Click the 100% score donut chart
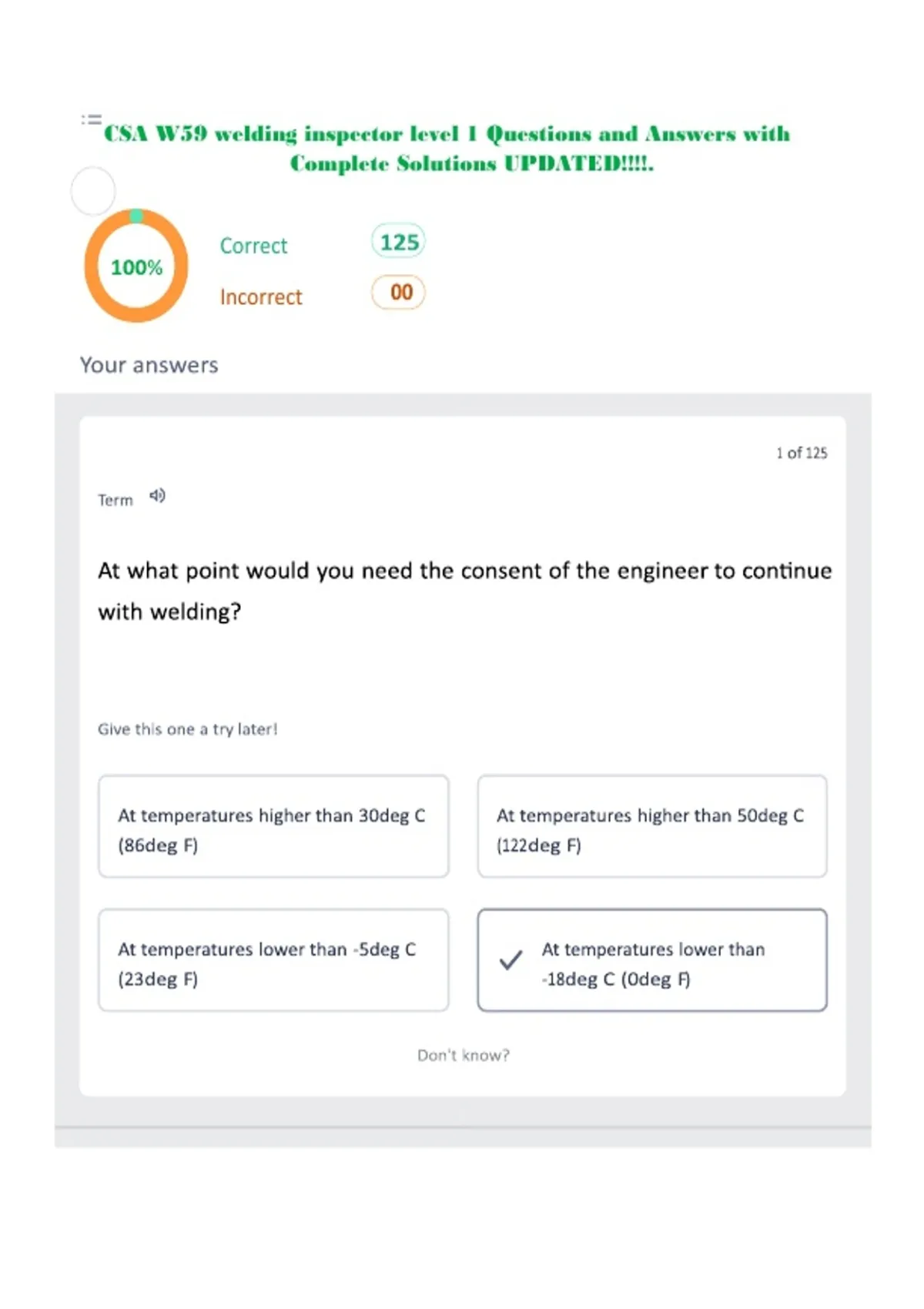The width and height of the screenshot is (924, 1309). (136, 266)
